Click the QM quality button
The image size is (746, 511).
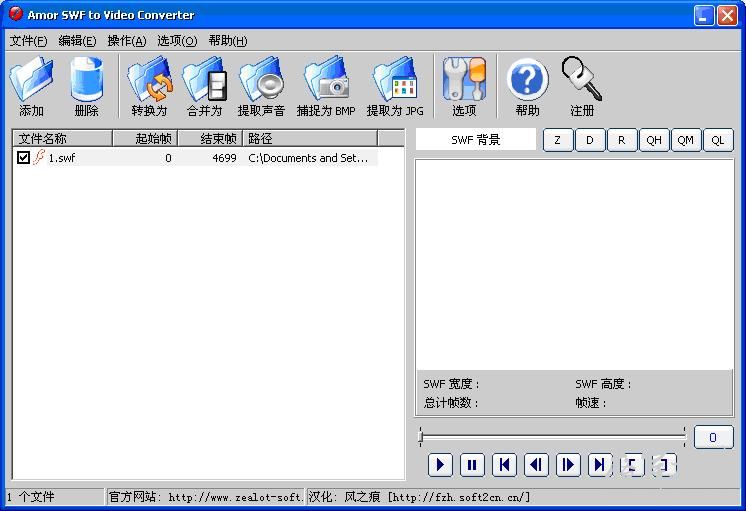(686, 140)
